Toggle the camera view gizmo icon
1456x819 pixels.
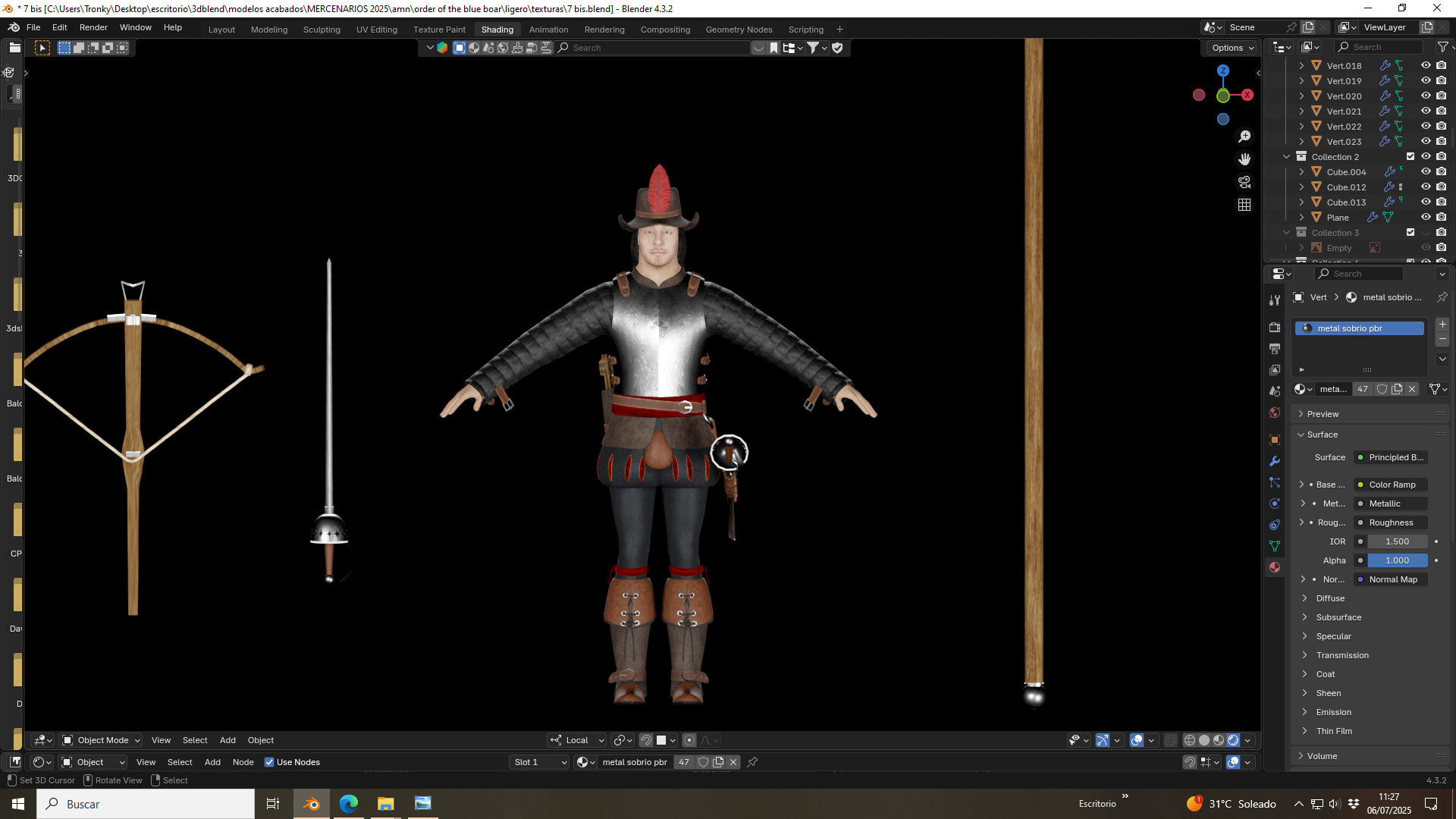pos(1244,182)
